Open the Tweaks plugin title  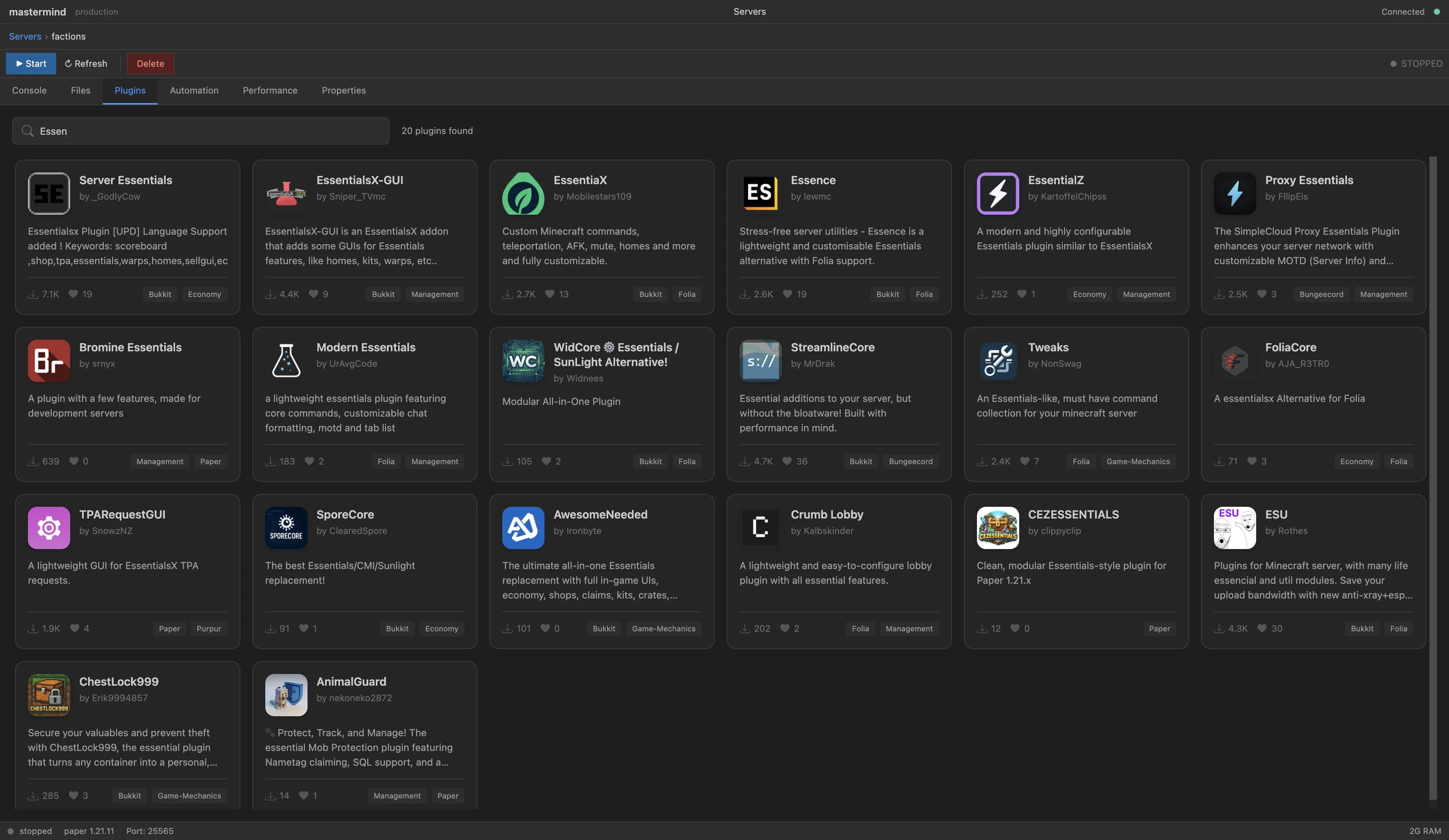click(x=1048, y=347)
